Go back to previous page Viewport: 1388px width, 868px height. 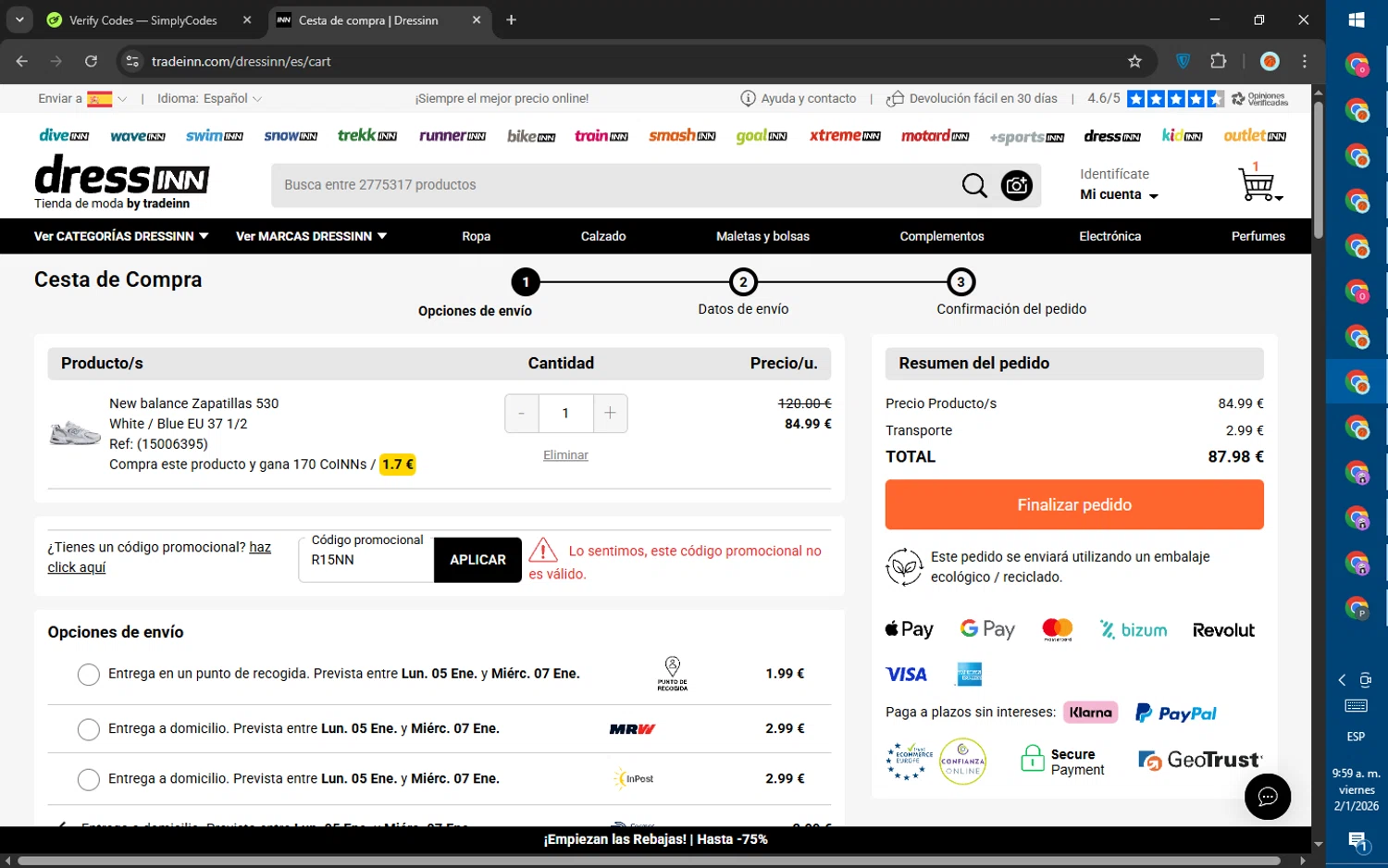pos(22,61)
